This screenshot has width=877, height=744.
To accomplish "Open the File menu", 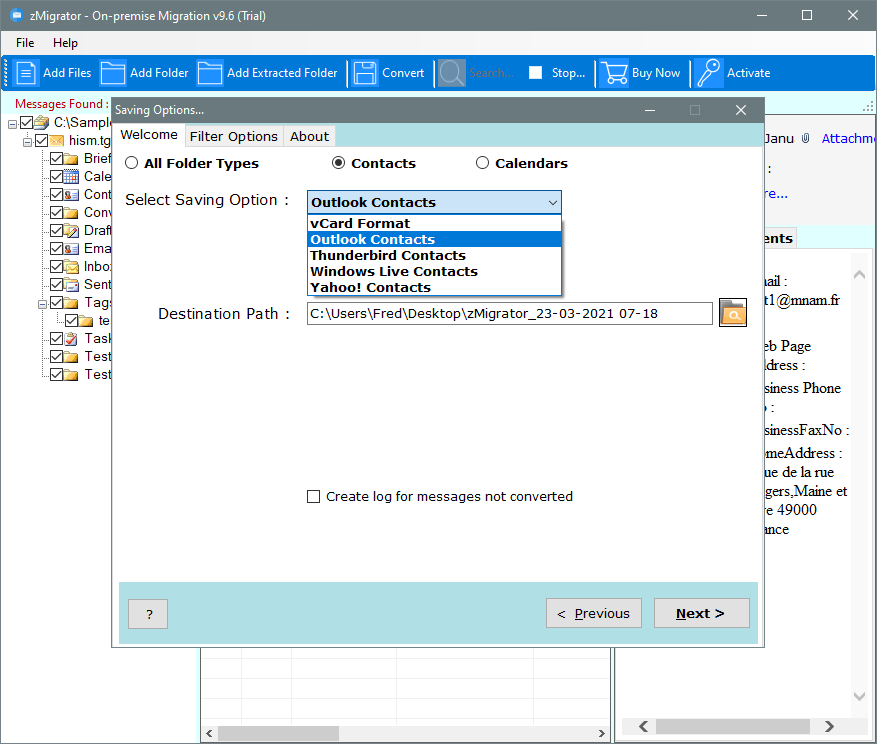I will [x=25, y=43].
